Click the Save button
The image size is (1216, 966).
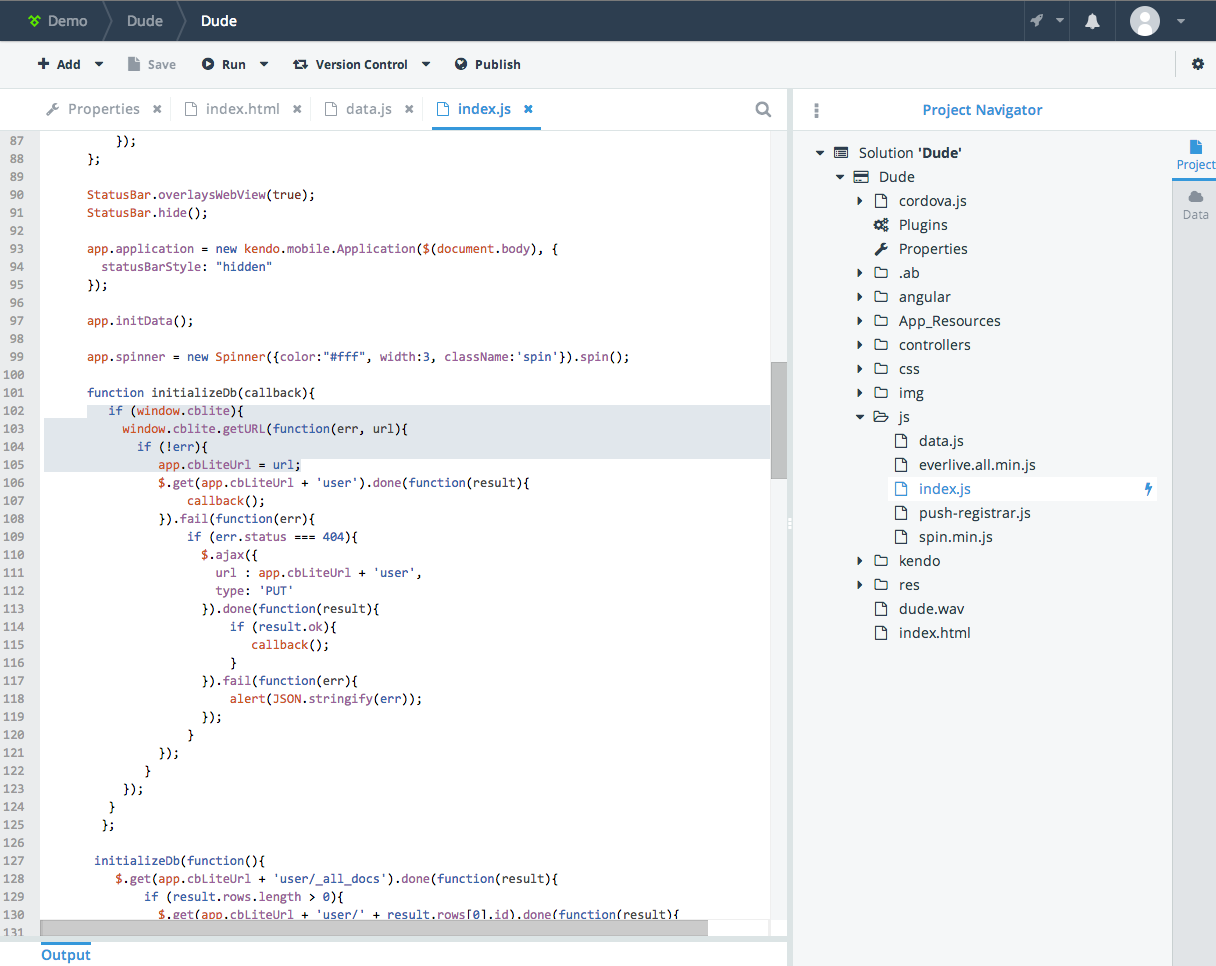pyautogui.click(x=152, y=64)
